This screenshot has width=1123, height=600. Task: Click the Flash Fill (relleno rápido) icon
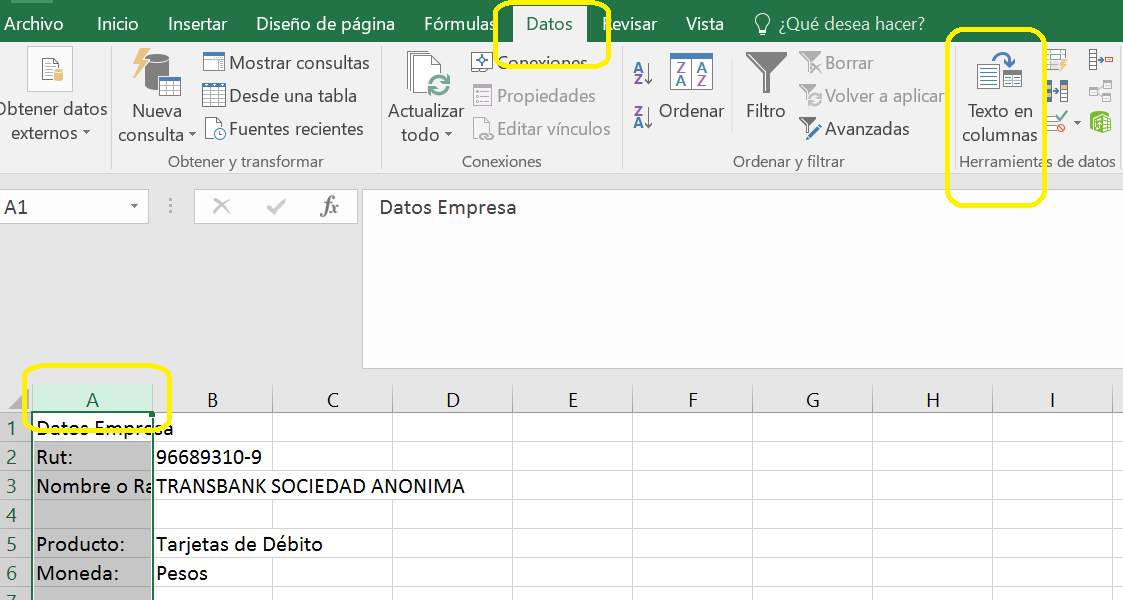pos(1057,60)
